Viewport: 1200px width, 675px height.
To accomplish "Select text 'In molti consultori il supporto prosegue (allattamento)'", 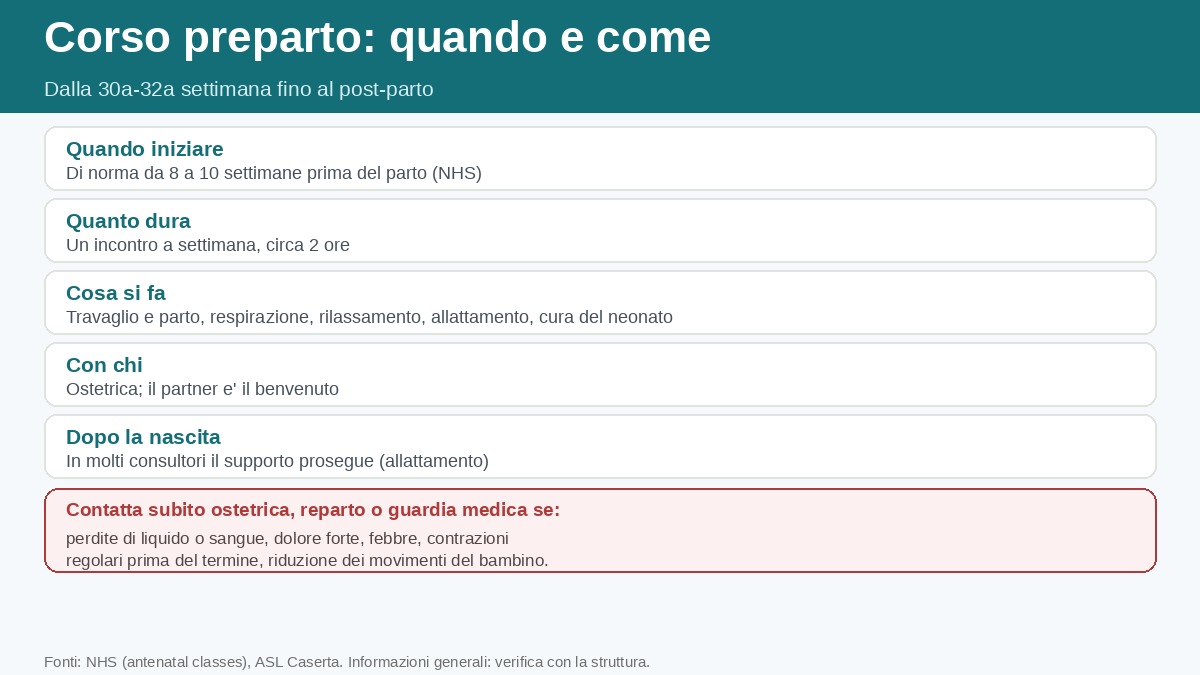I will (x=277, y=461).
